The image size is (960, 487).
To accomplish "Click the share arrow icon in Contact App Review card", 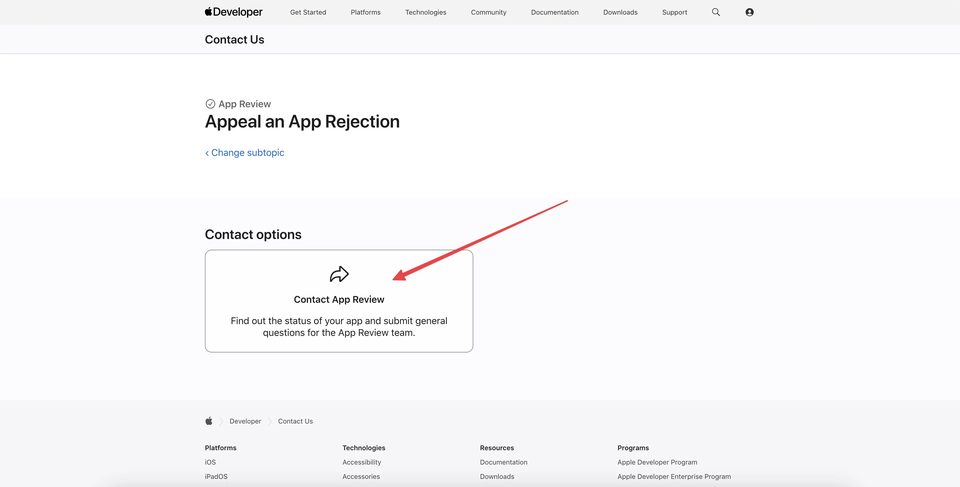I will coord(339,274).
